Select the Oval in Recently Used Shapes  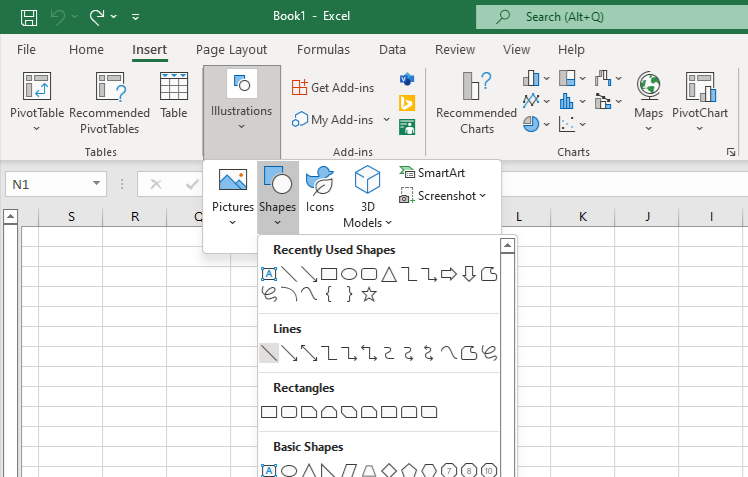[349, 274]
